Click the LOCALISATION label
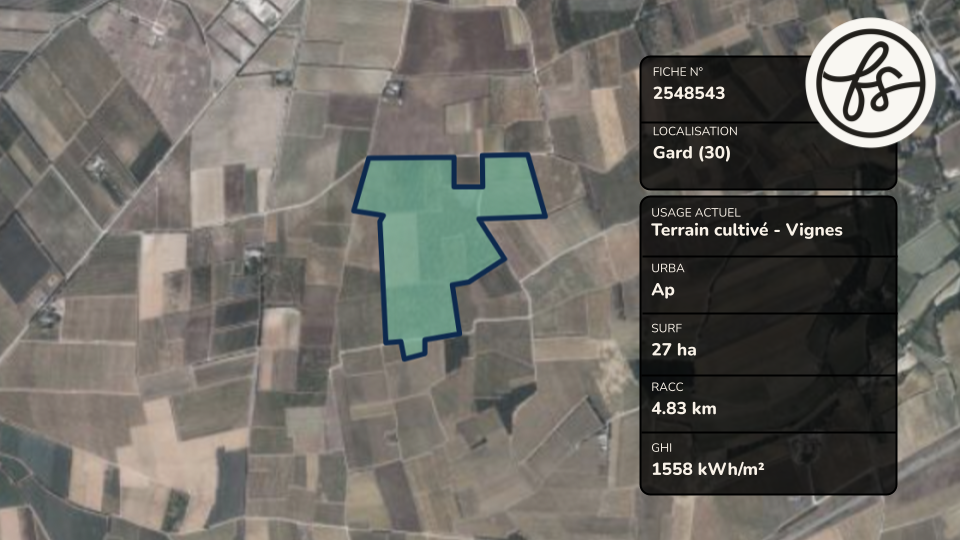 pyautogui.click(x=695, y=131)
